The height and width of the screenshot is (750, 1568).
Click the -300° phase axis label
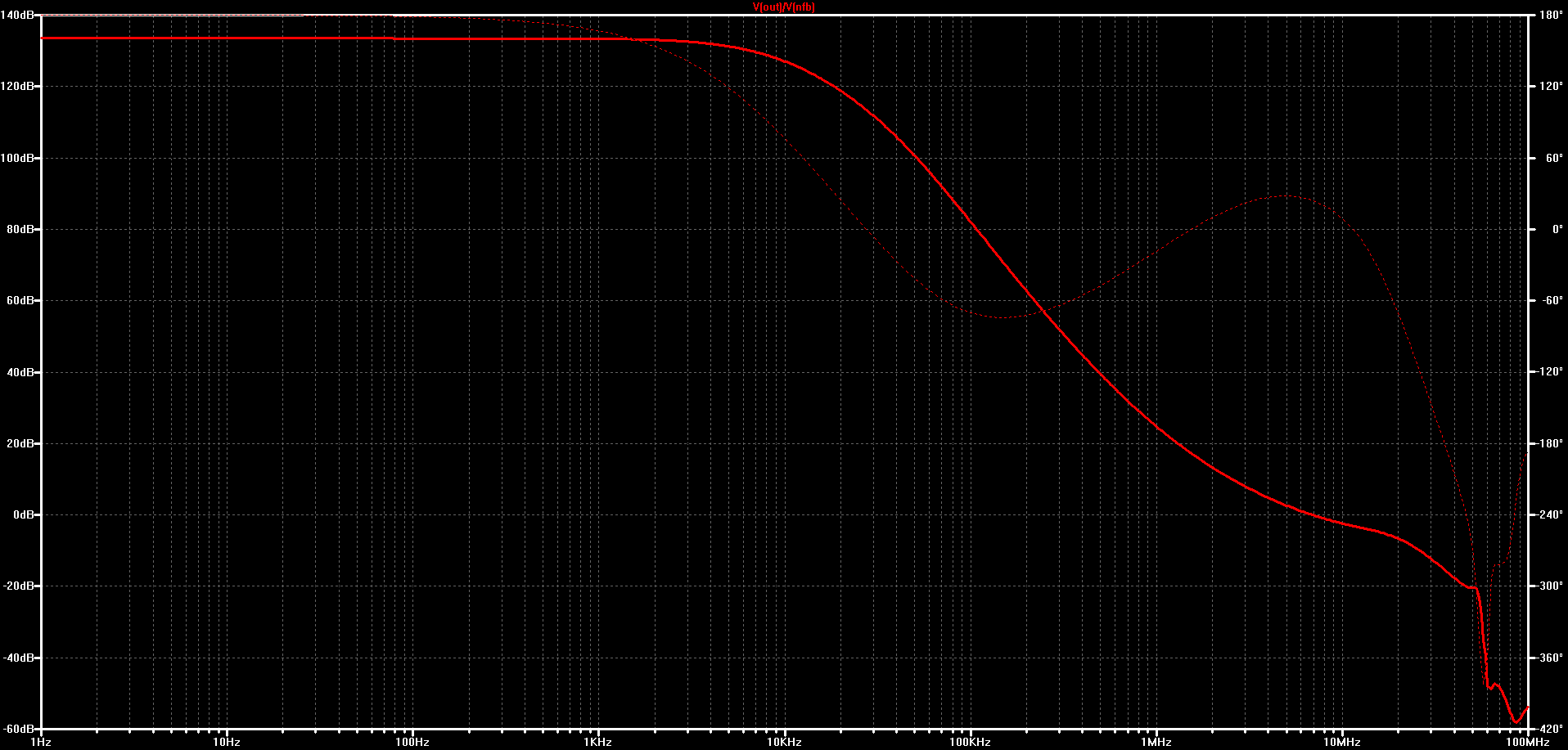pyautogui.click(x=1551, y=586)
